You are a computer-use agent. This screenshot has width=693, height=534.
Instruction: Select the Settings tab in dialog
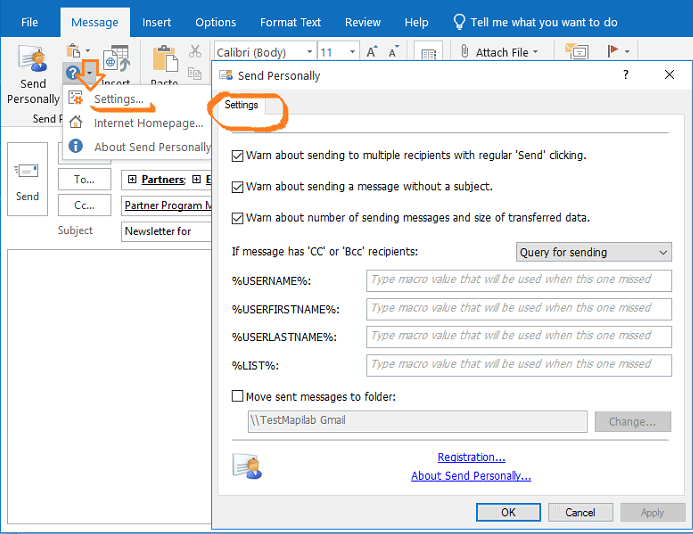(241, 105)
